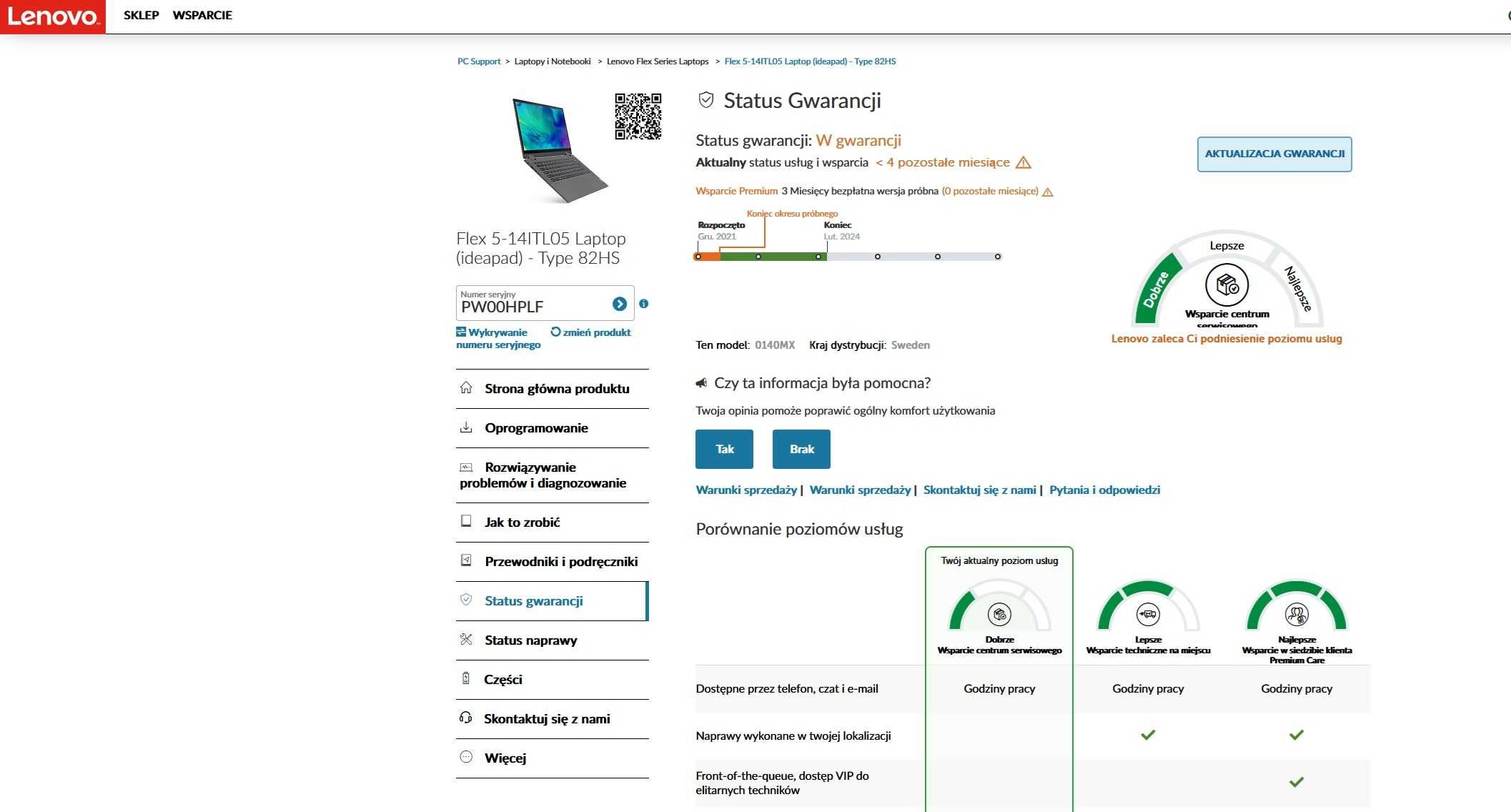Click the AKTUALIZACJA GWARANCJI button
The width and height of the screenshot is (1511, 812).
1274,154
